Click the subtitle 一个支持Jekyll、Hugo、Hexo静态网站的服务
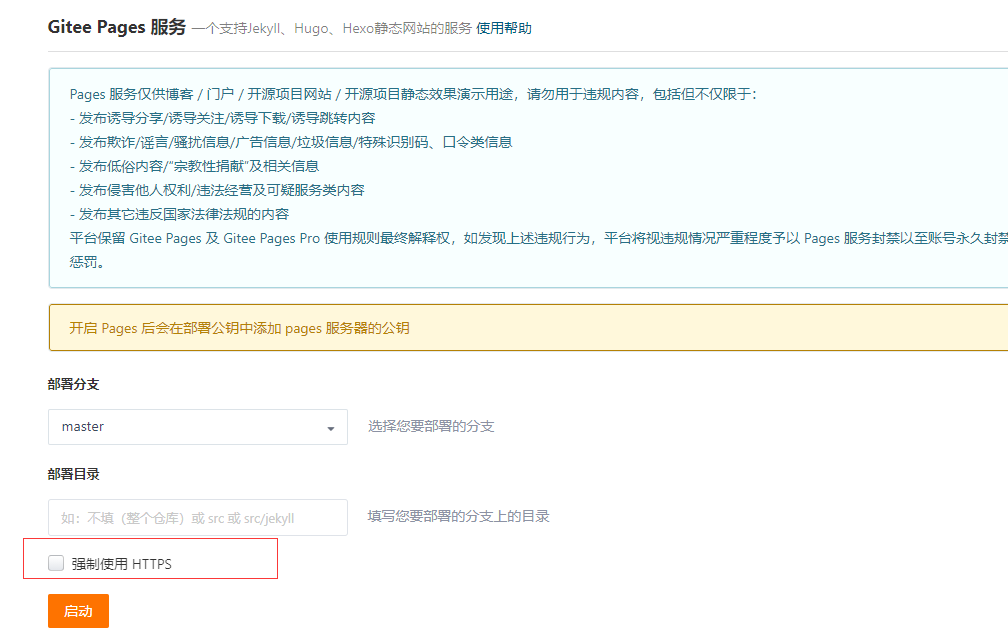 332,28
